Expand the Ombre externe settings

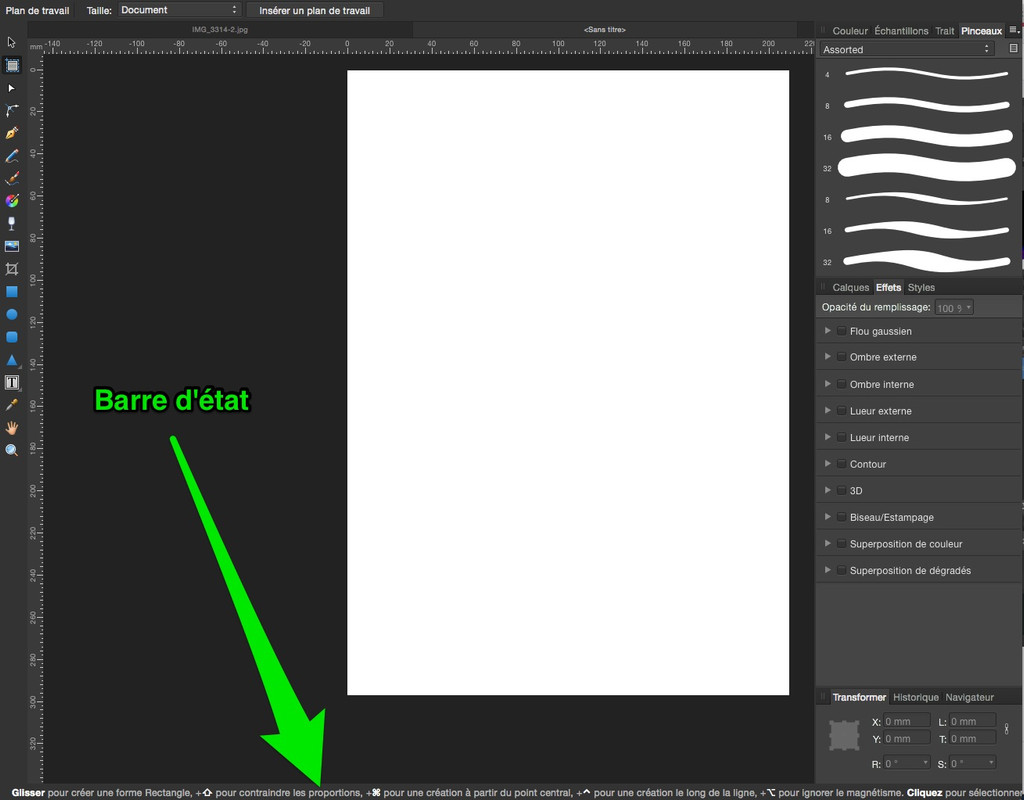tap(827, 357)
